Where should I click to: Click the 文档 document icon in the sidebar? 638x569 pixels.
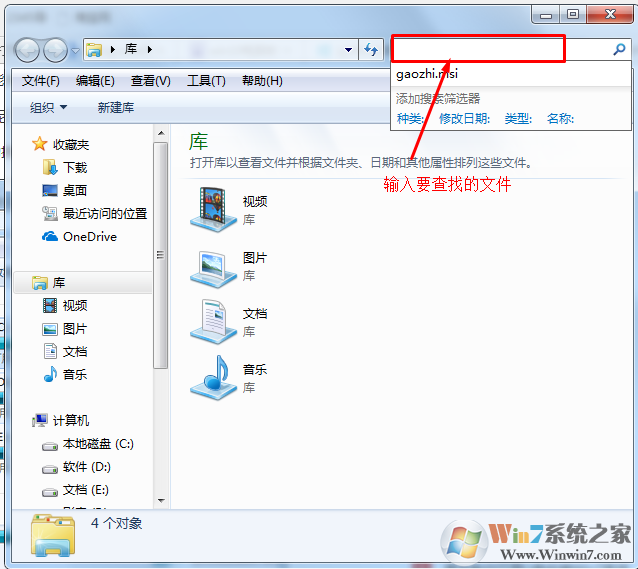(x=50, y=351)
